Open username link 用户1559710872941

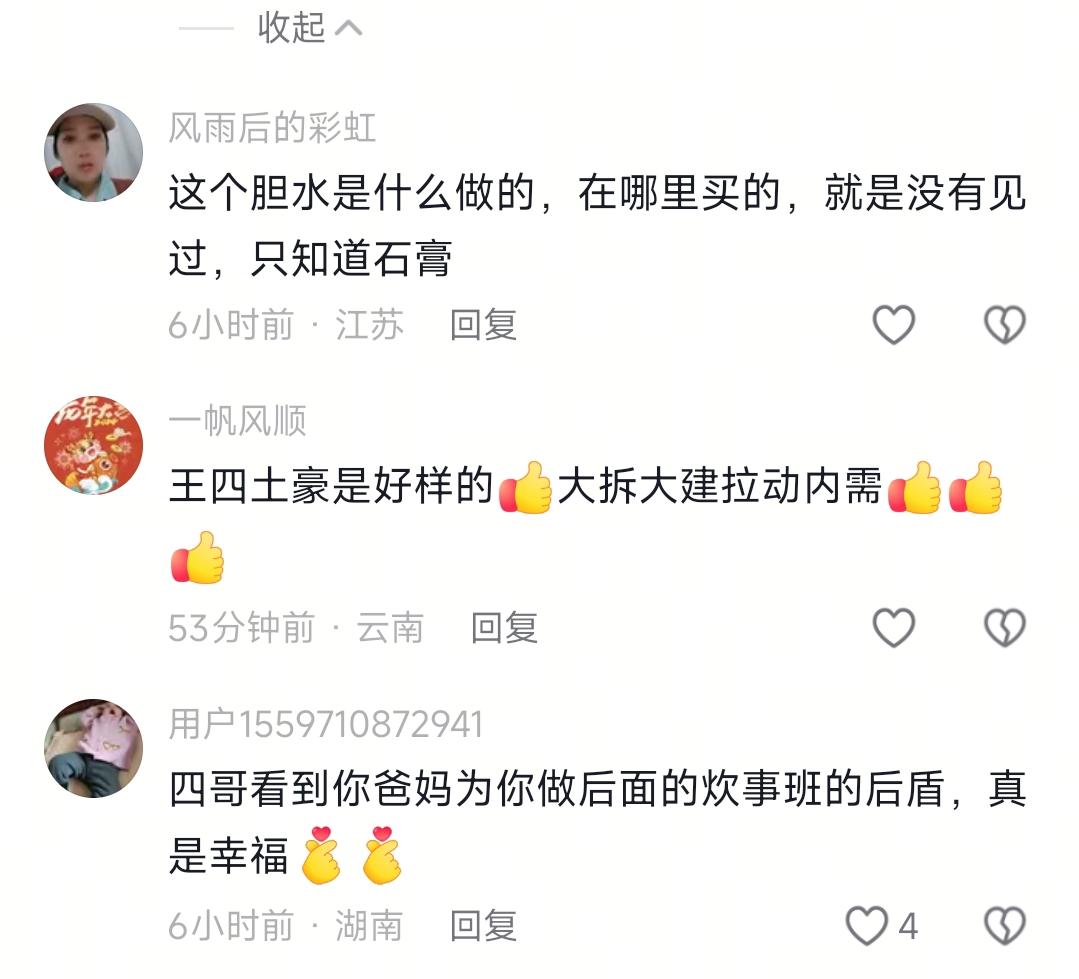[x=325, y=724]
